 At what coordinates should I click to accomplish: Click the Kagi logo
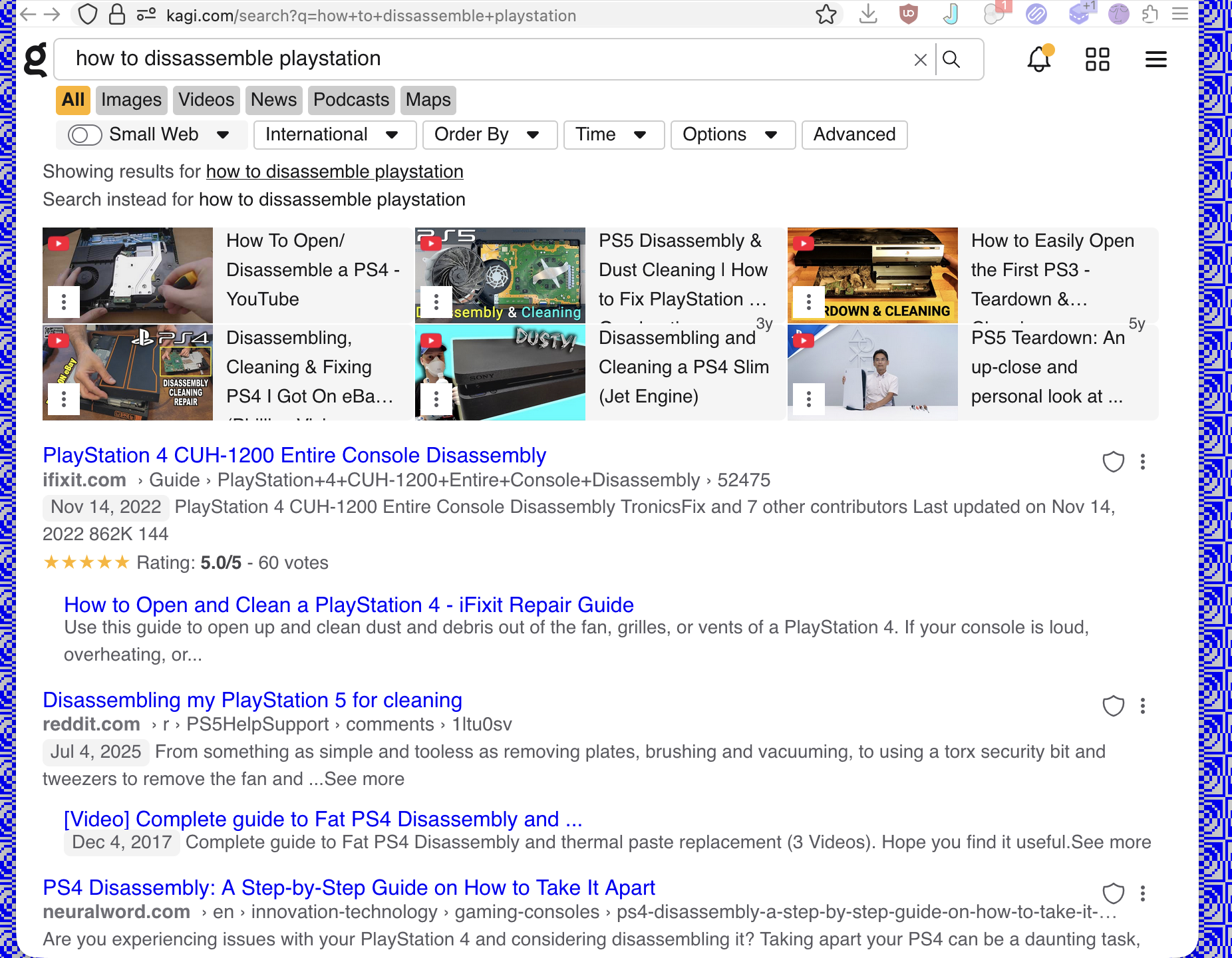tap(35, 59)
